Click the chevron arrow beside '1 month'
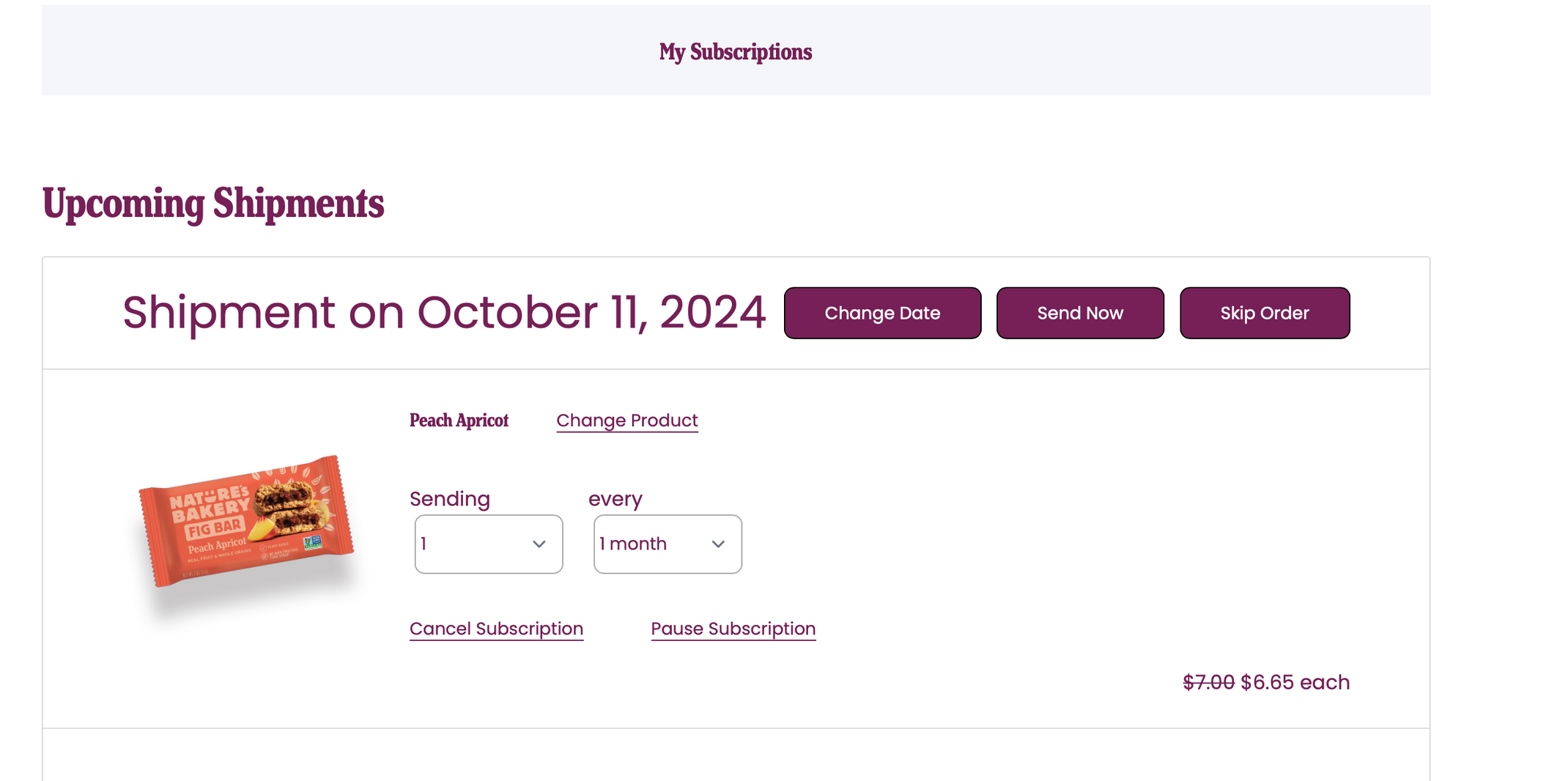 click(x=718, y=544)
